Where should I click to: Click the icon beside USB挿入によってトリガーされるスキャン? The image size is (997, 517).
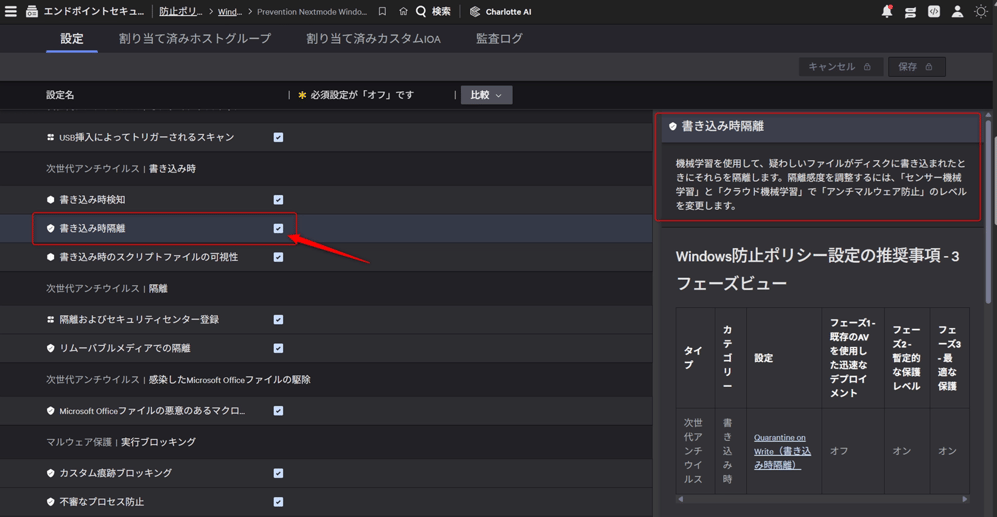(50, 137)
